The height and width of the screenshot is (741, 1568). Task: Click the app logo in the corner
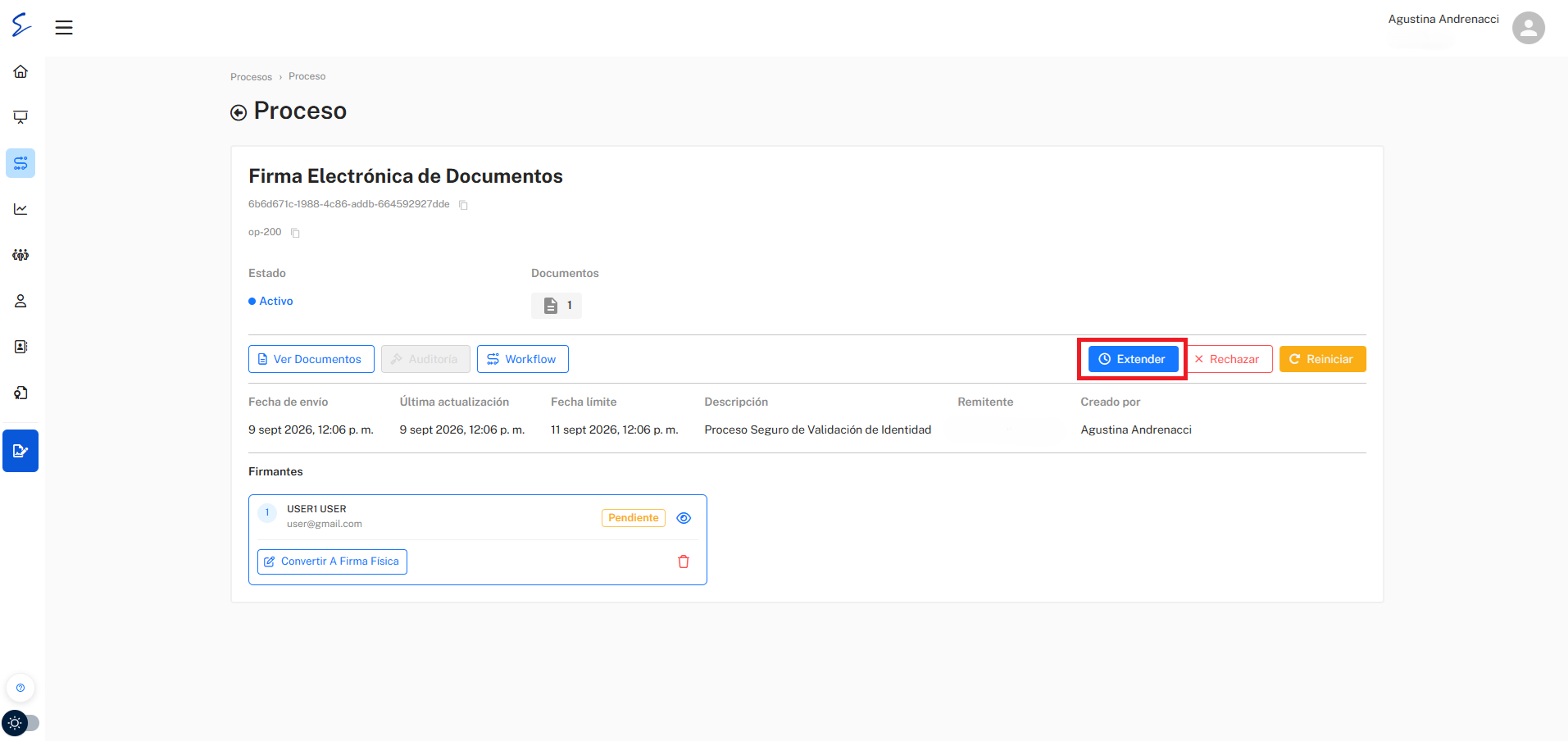click(21, 25)
